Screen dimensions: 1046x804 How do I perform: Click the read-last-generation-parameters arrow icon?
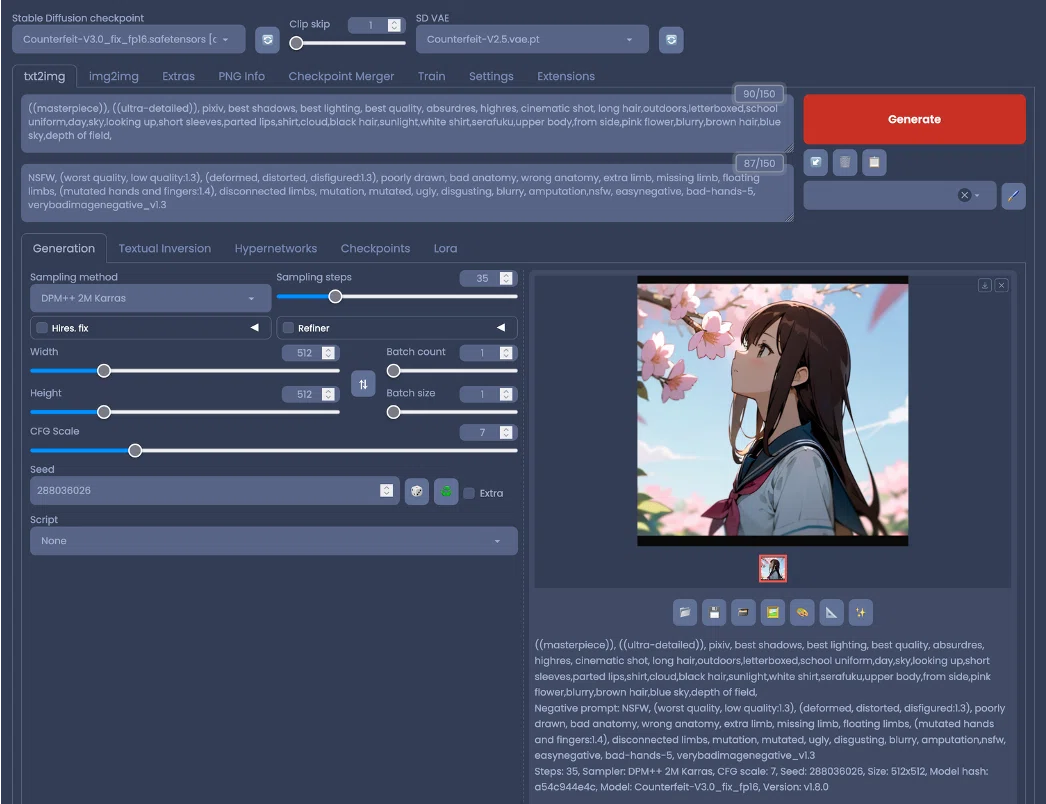(815, 162)
